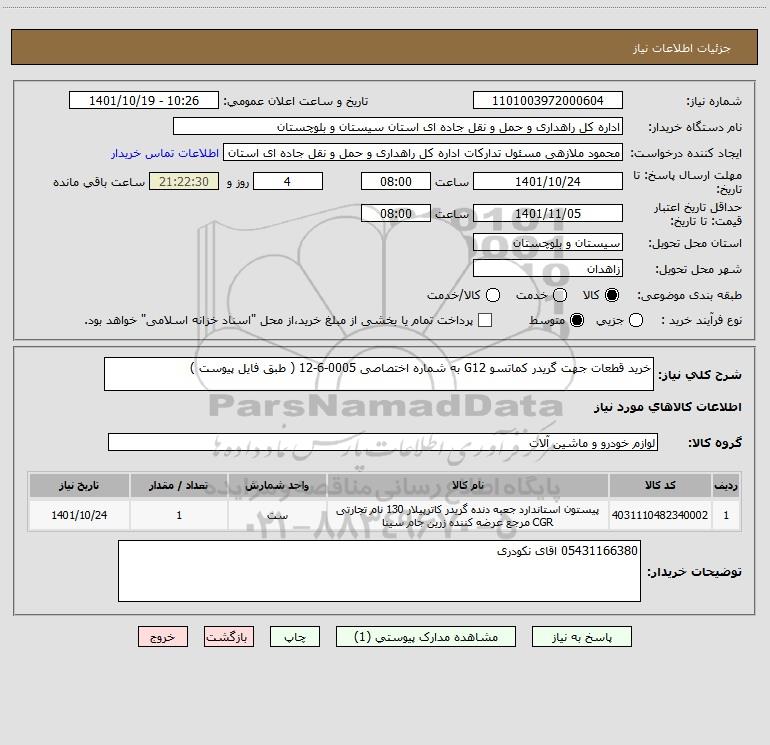Click the چاپ print button
This screenshot has height=745, width=770.
(x=295, y=637)
